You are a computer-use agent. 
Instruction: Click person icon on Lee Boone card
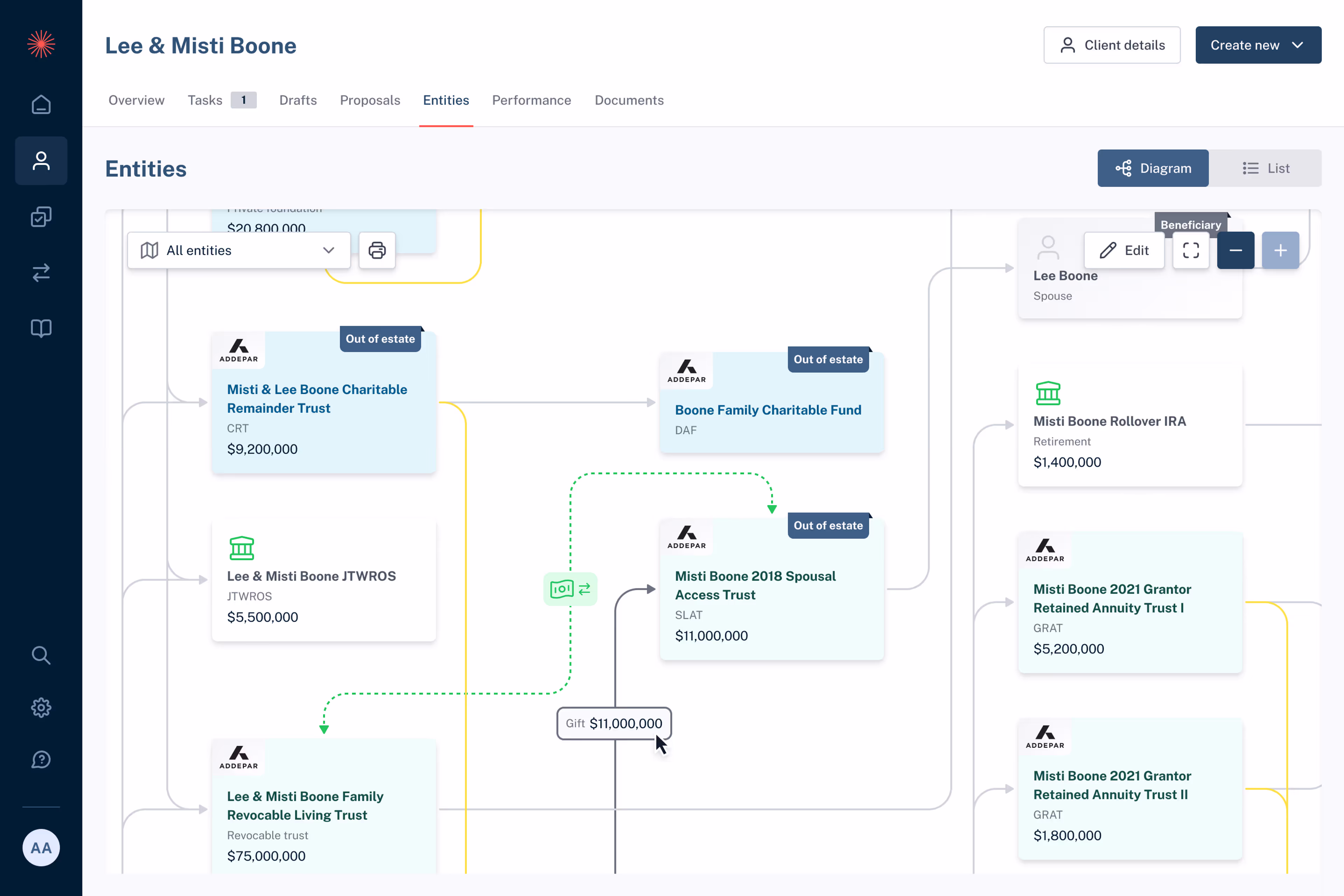(x=1048, y=248)
